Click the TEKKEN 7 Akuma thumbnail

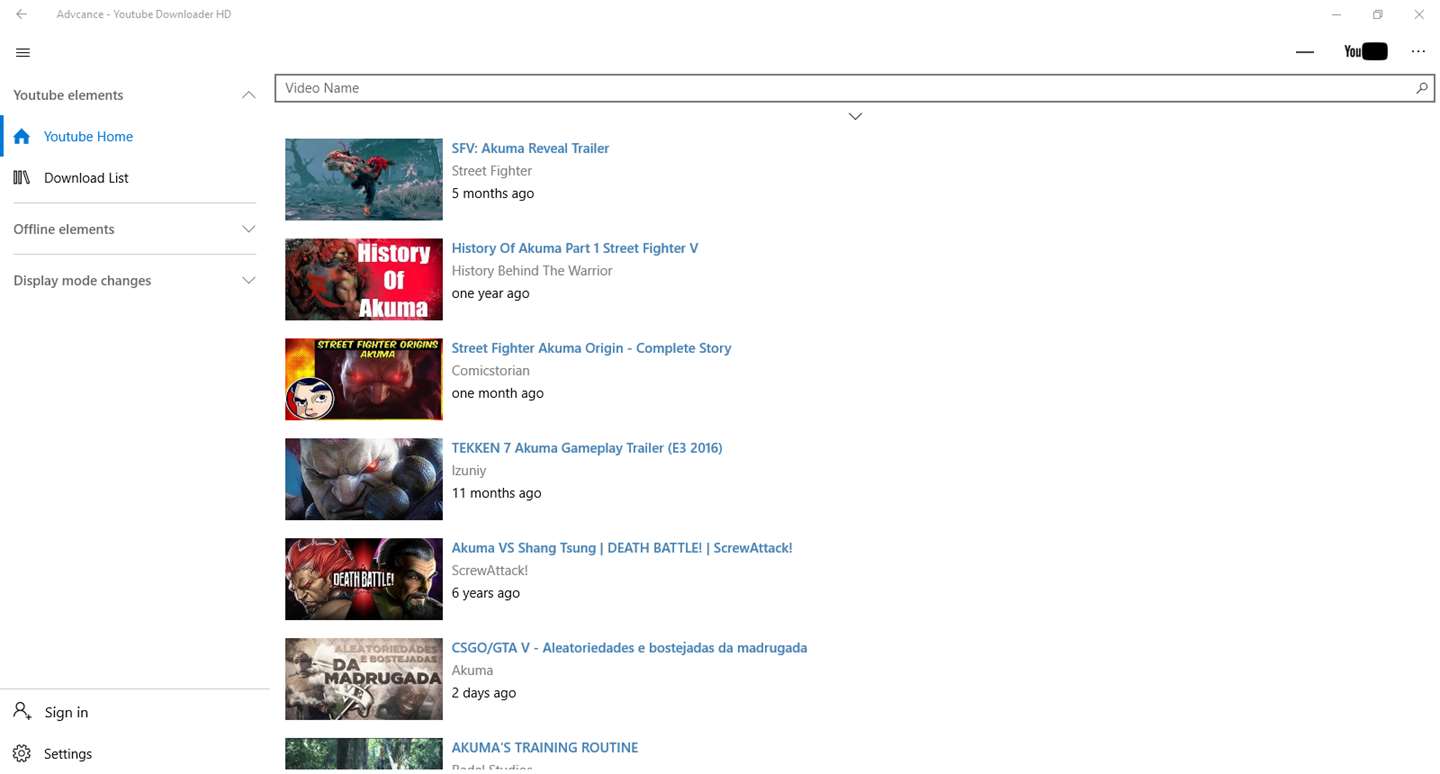(x=364, y=479)
